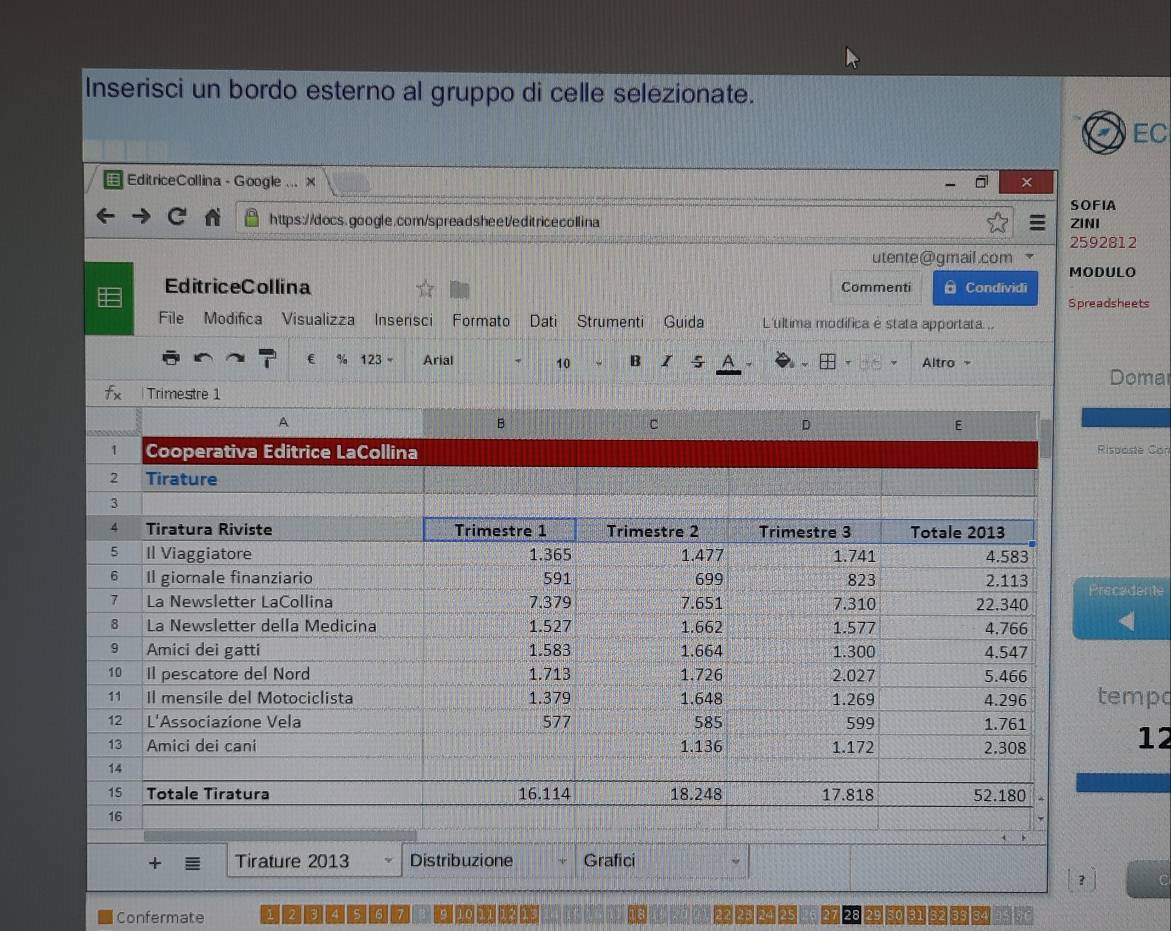Apply percent number format
Image resolution: width=1171 pixels, height=931 pixels.
pos(342,359)
